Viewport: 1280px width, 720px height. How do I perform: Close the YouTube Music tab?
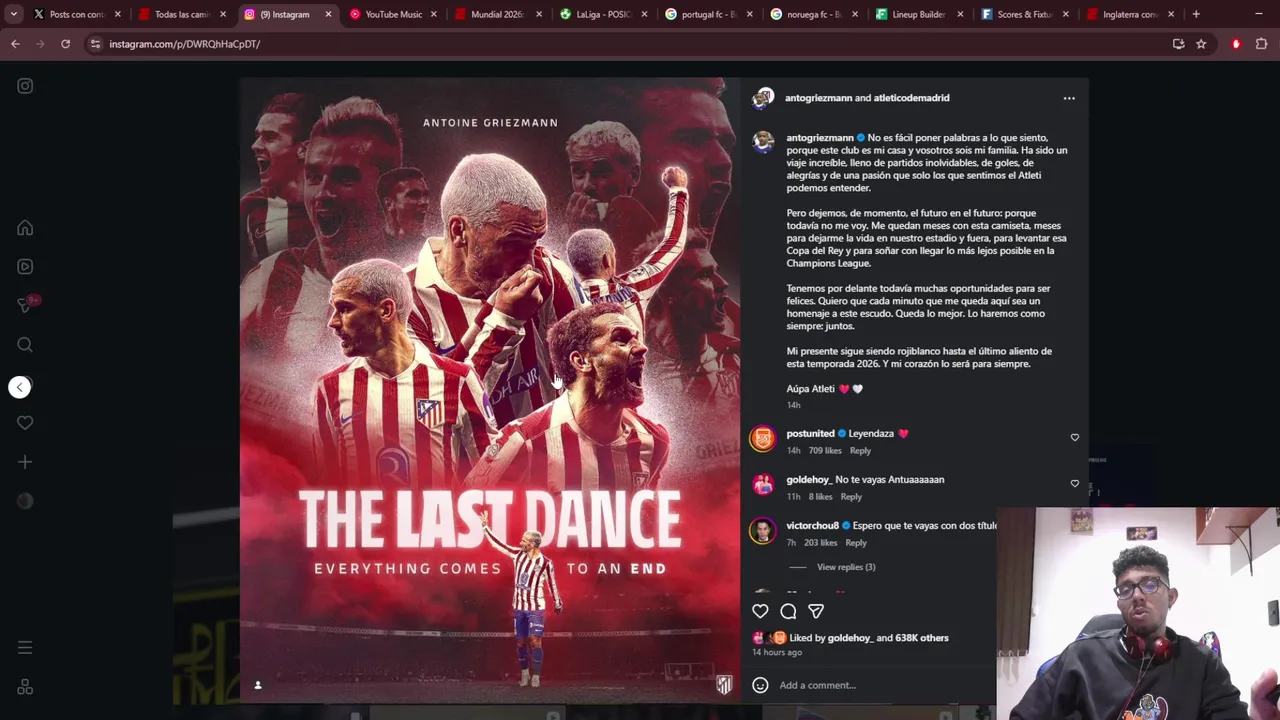[x=433, y=14]
